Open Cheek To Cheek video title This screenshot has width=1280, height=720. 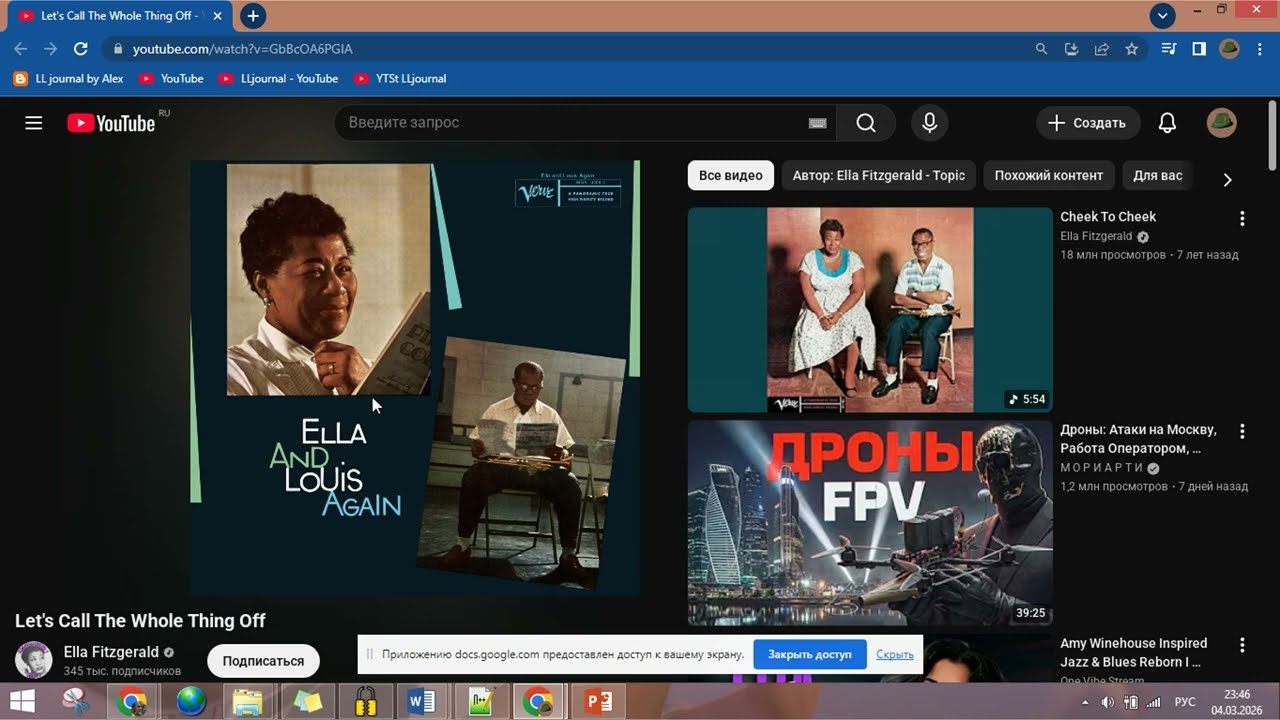pyautogui.click(x=1108, y=217)
